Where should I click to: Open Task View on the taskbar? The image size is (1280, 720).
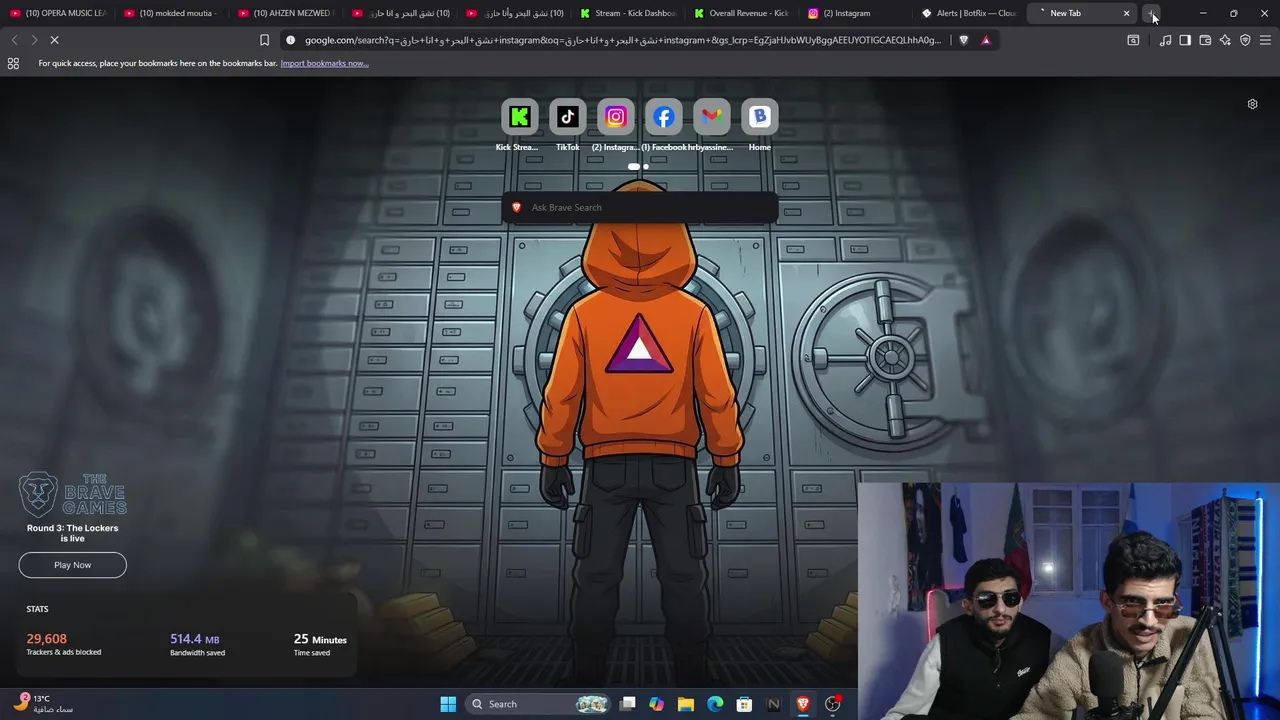tap(627, 704)
